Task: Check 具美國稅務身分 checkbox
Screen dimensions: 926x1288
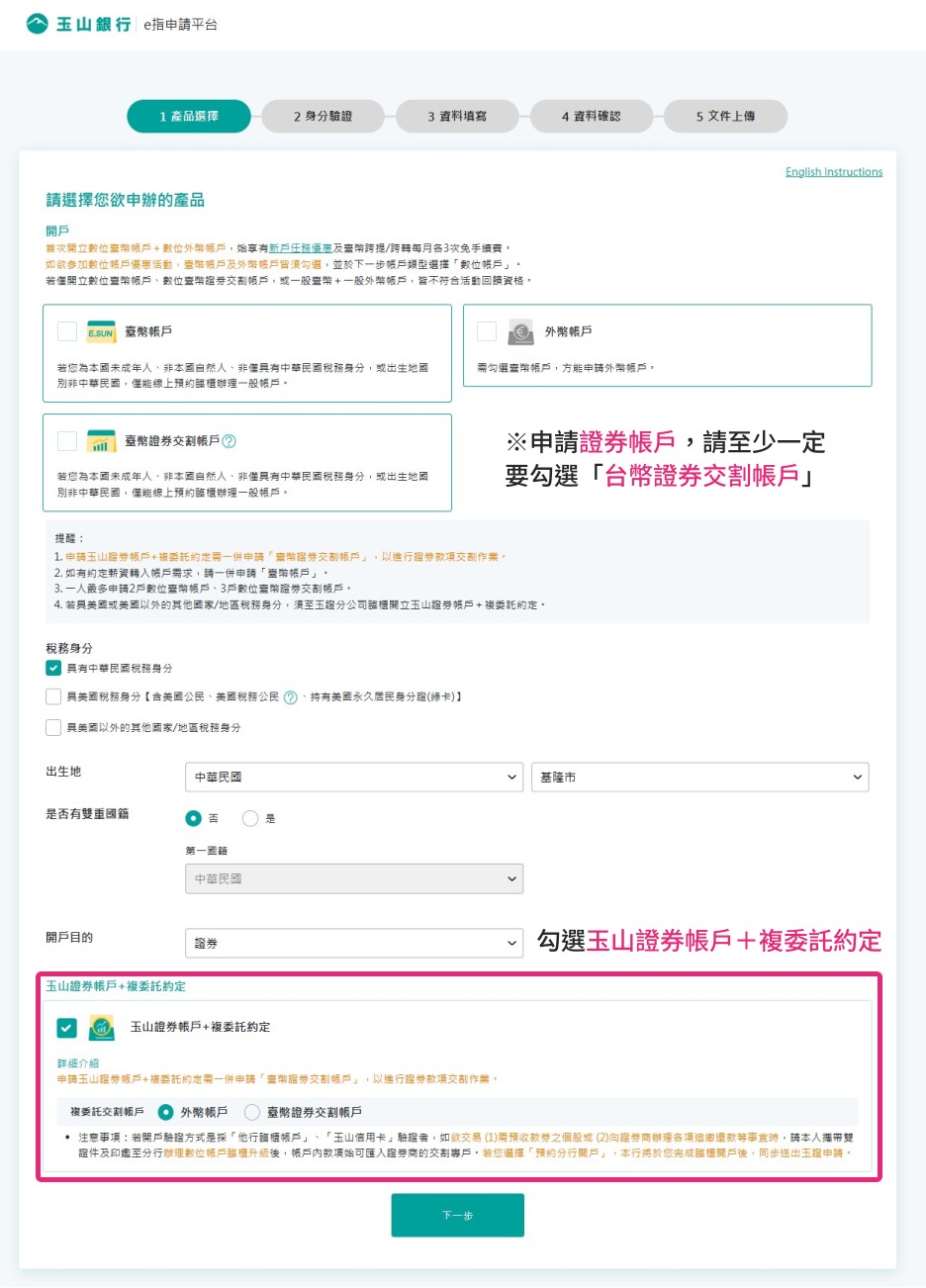Action: tap(53, 696)
